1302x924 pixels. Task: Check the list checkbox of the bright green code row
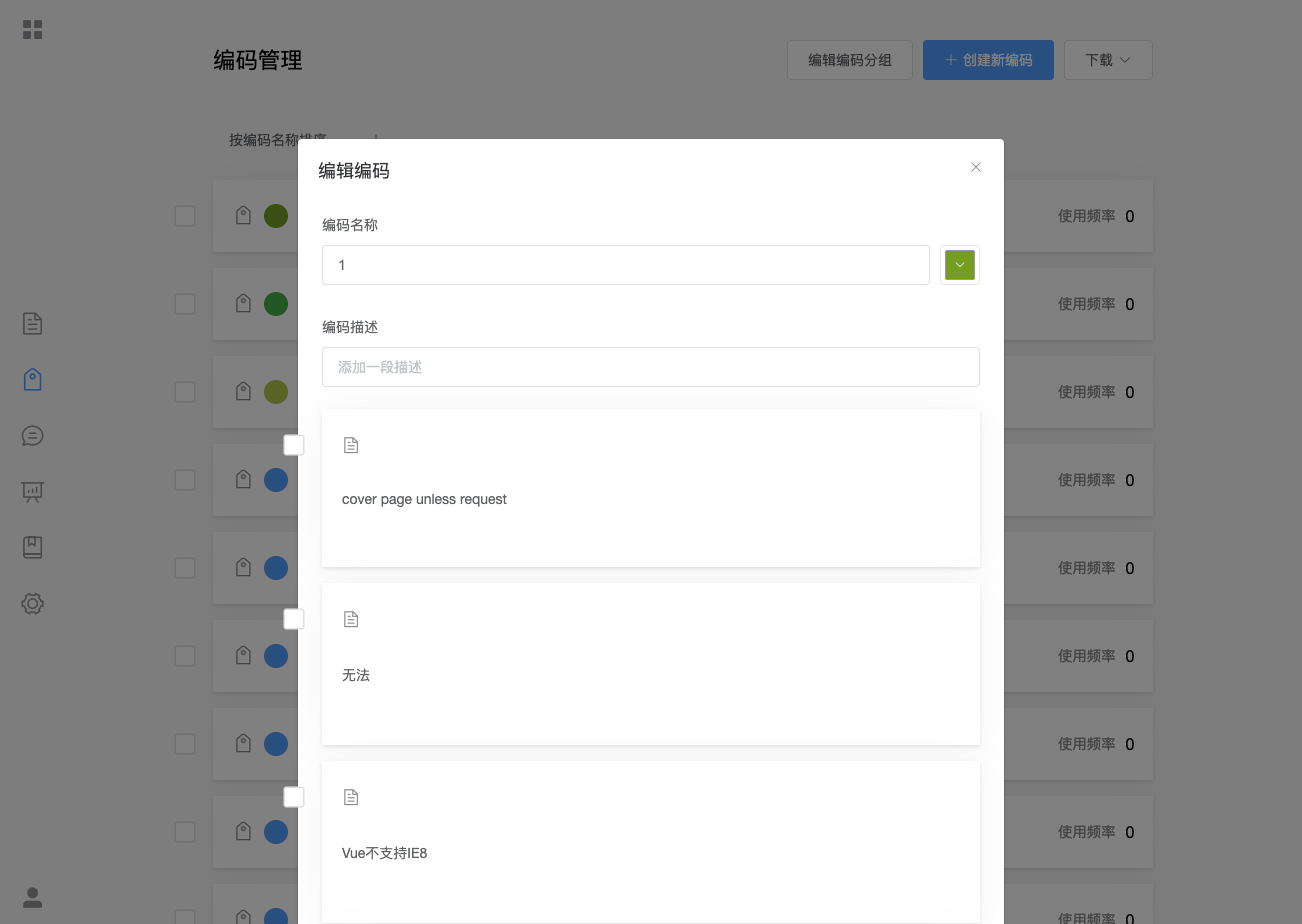click(x=185, y=304)
